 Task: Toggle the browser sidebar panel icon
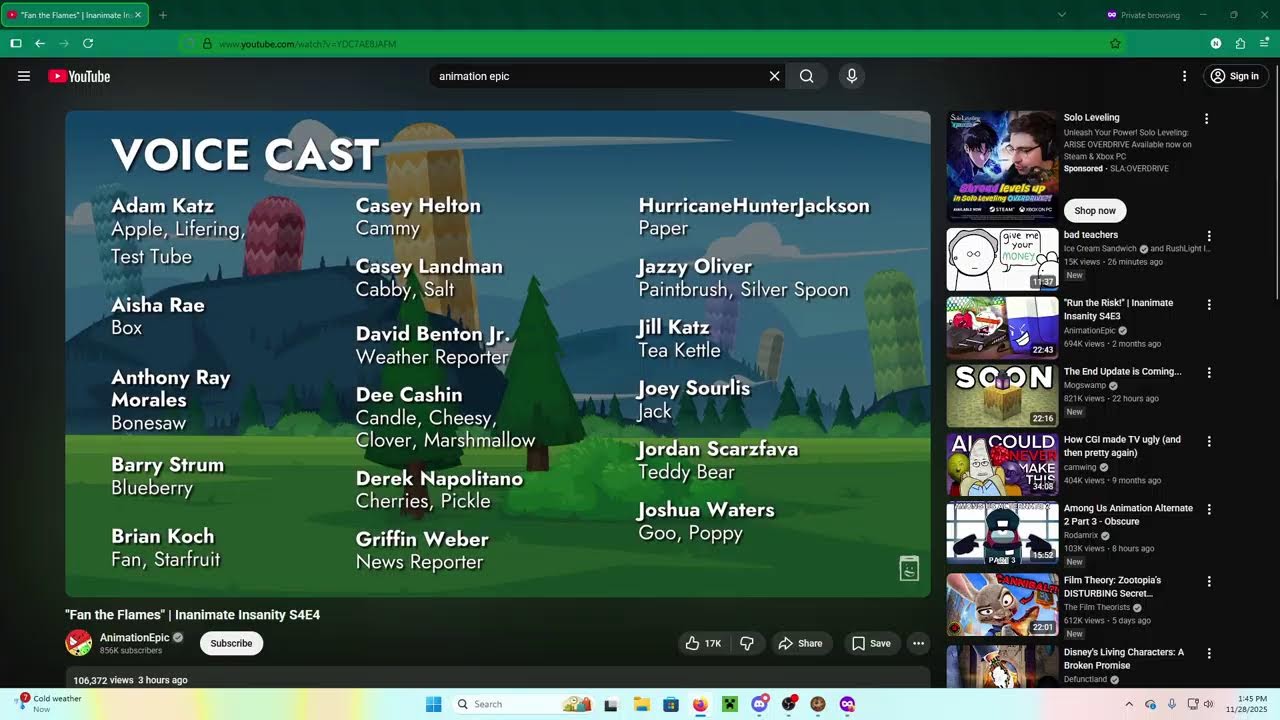click(15, 44)
